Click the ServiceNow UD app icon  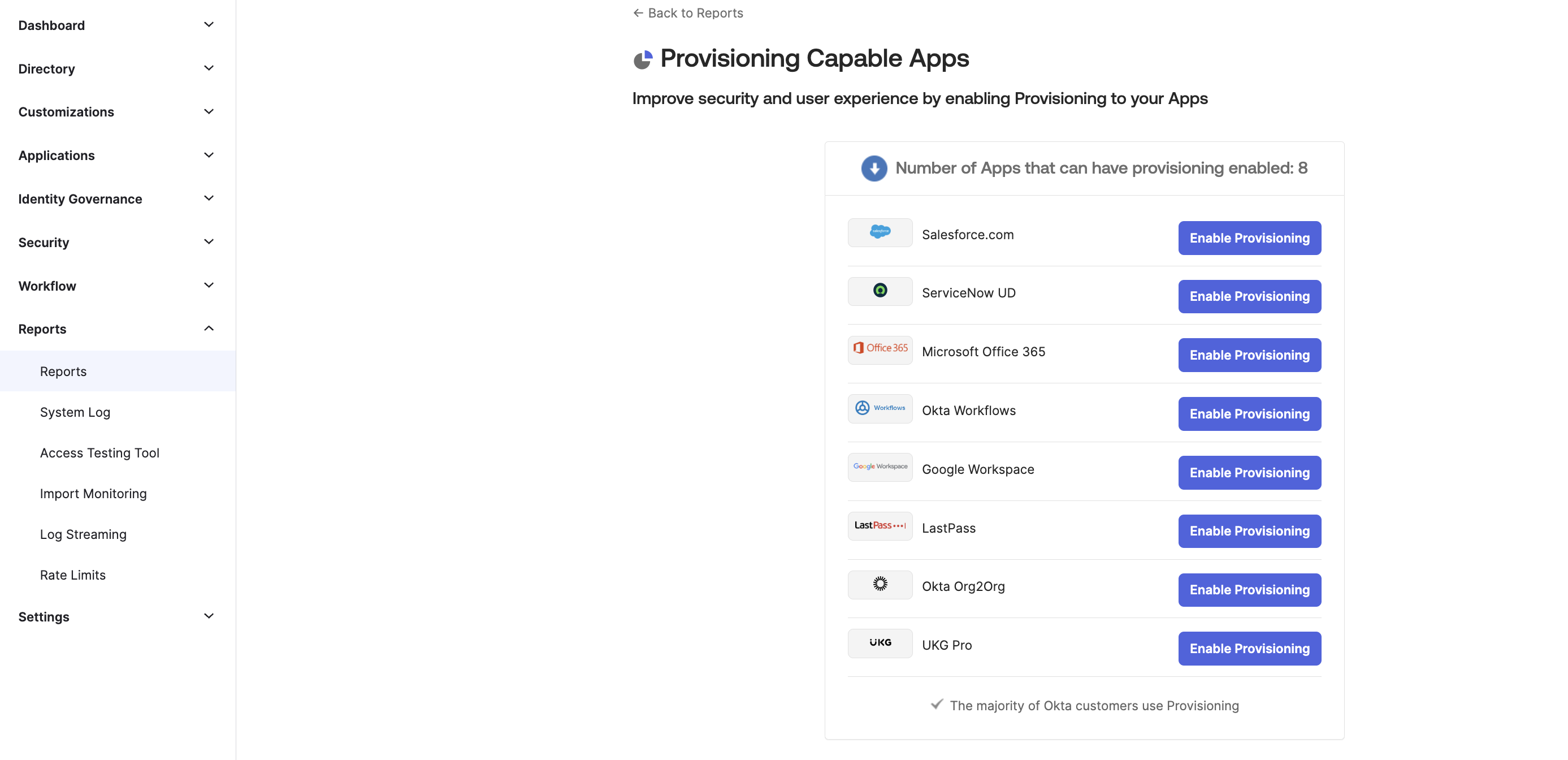[880, 291]
